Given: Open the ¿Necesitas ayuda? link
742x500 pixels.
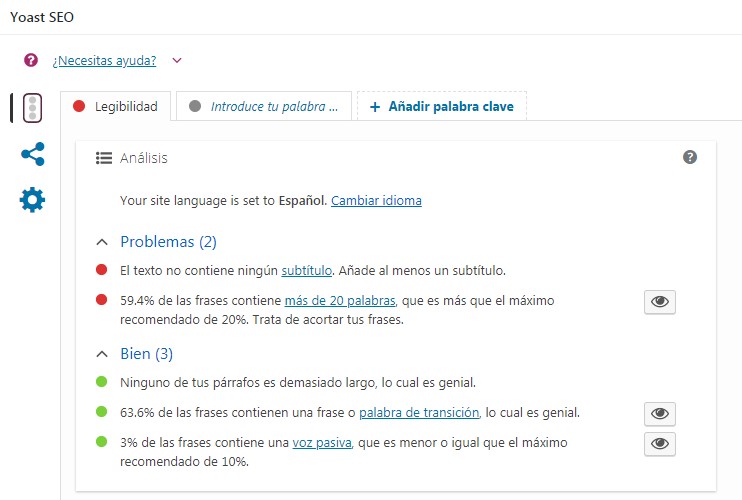Looking at the screenshot, I should [104, 61].
